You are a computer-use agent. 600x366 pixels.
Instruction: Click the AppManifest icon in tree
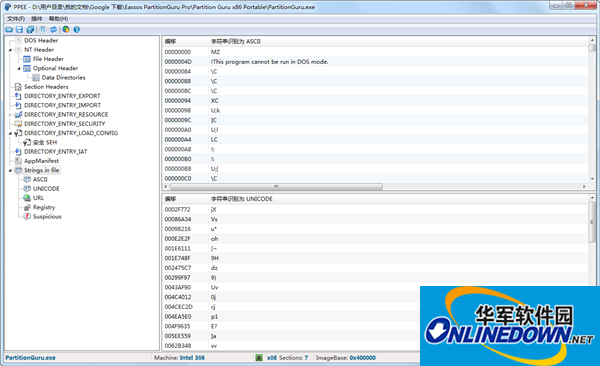point(18,161)
